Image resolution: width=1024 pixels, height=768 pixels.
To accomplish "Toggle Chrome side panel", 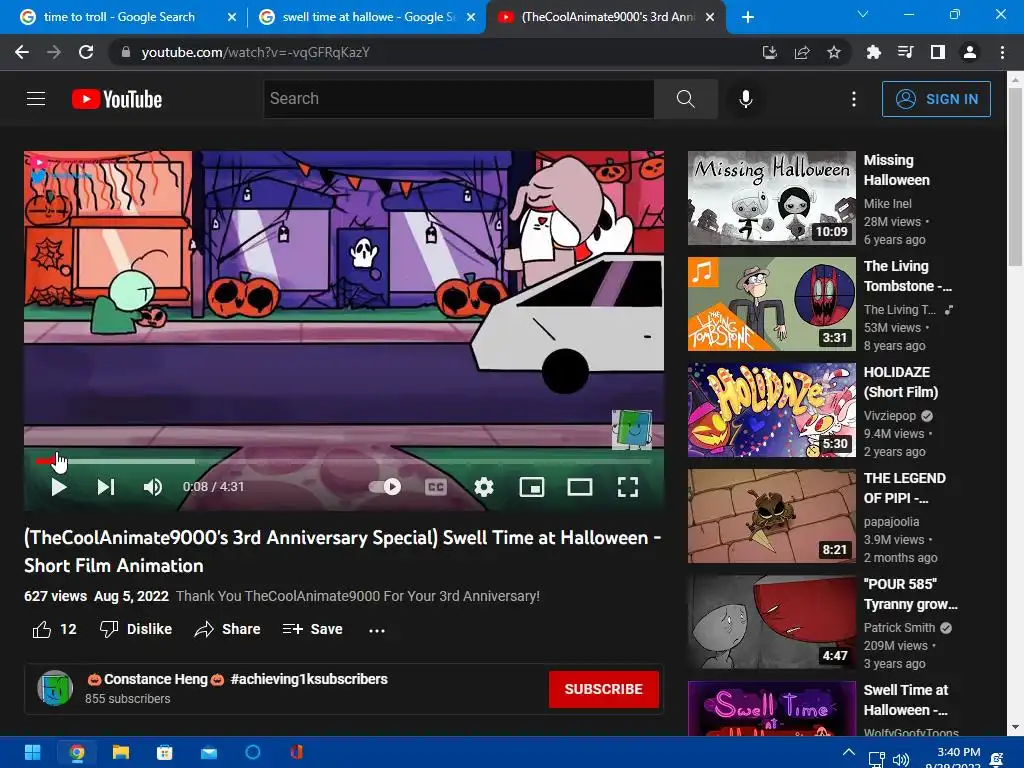I will 937,52.
